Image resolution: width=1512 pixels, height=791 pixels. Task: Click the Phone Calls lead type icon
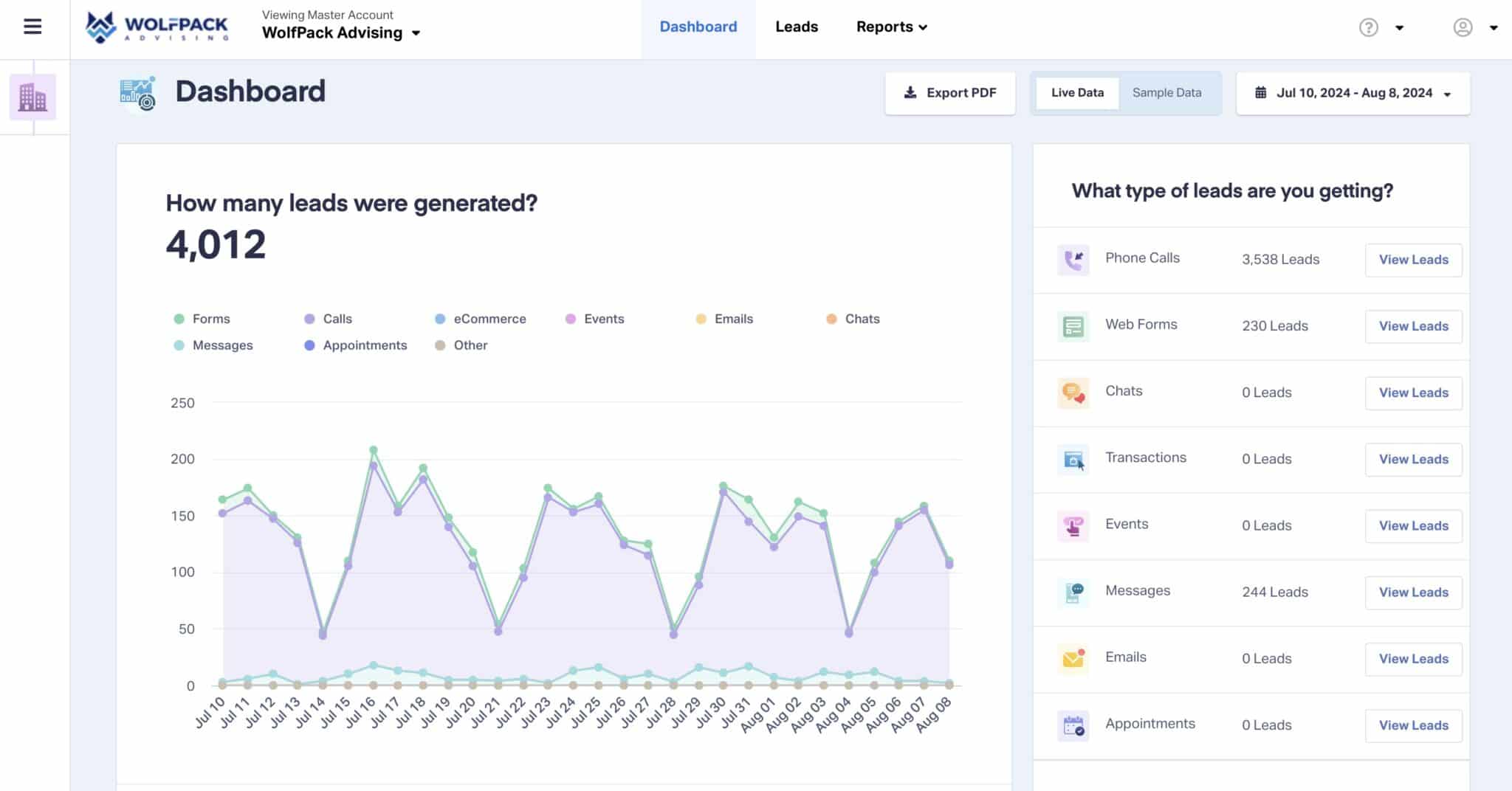click(1073, 260)
